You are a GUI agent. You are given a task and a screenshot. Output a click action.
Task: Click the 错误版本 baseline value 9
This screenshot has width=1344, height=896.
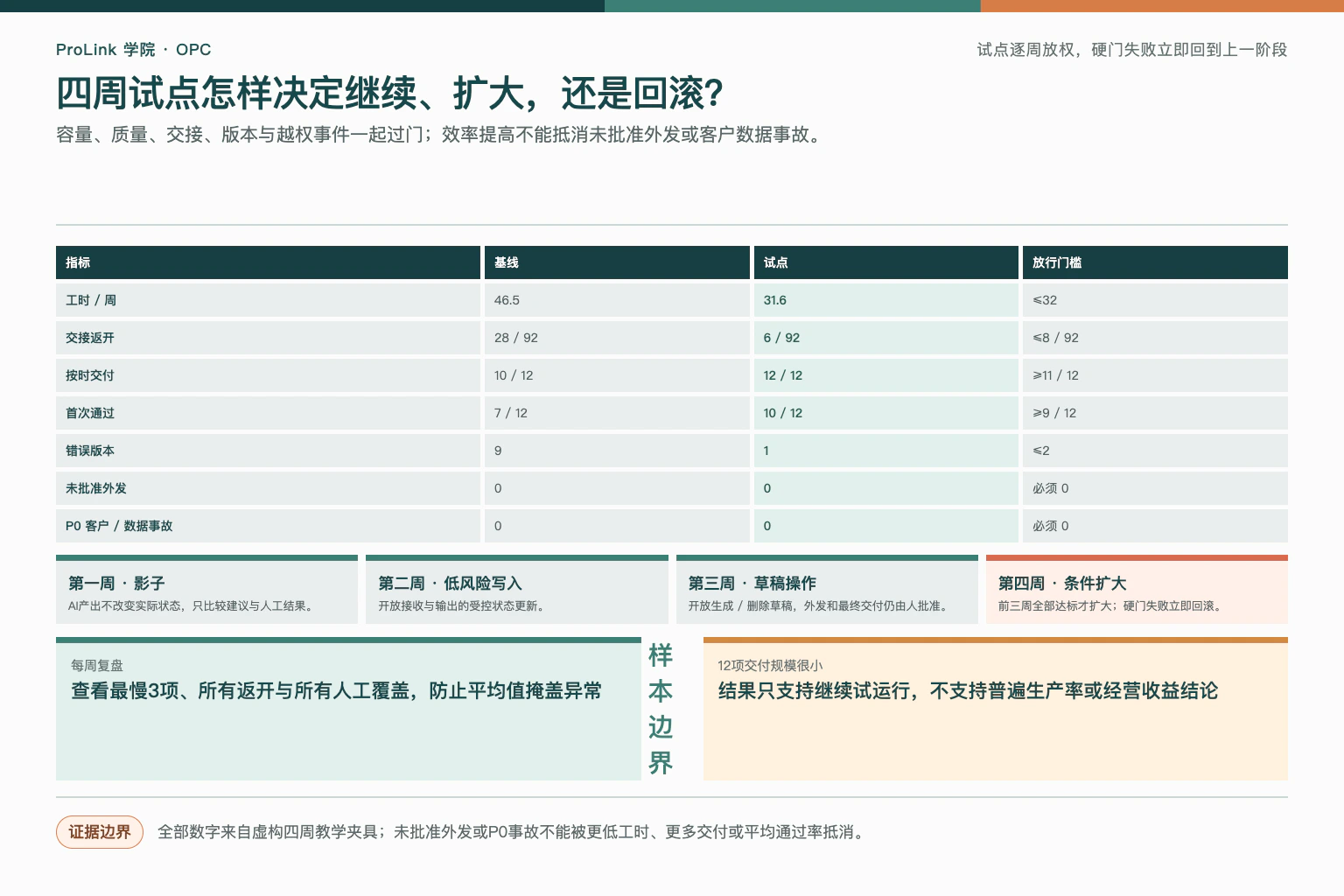617,451
